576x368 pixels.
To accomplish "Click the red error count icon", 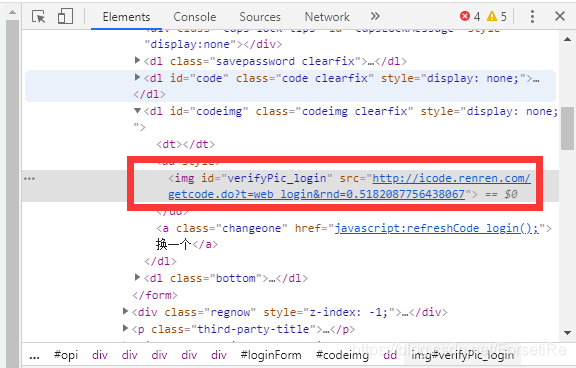I will click(465, 16).
